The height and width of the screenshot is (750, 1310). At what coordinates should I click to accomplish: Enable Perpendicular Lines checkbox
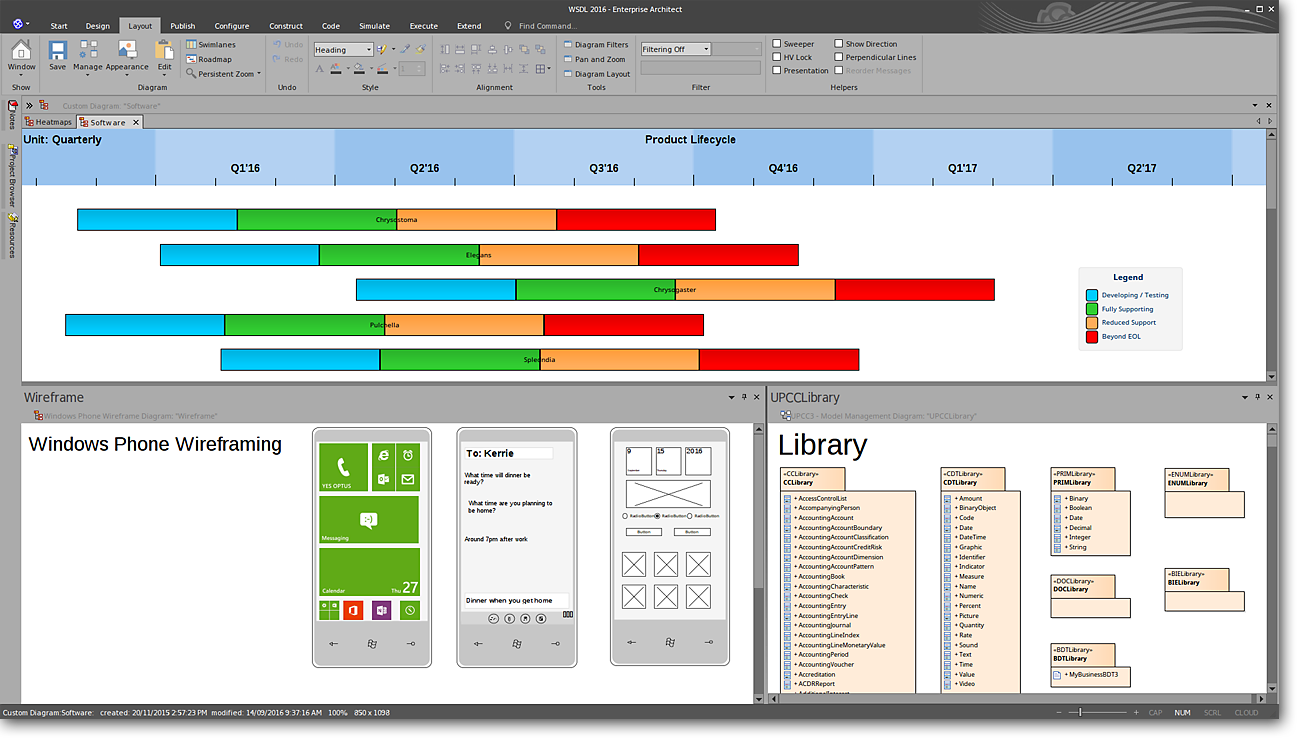pos(838,57)
